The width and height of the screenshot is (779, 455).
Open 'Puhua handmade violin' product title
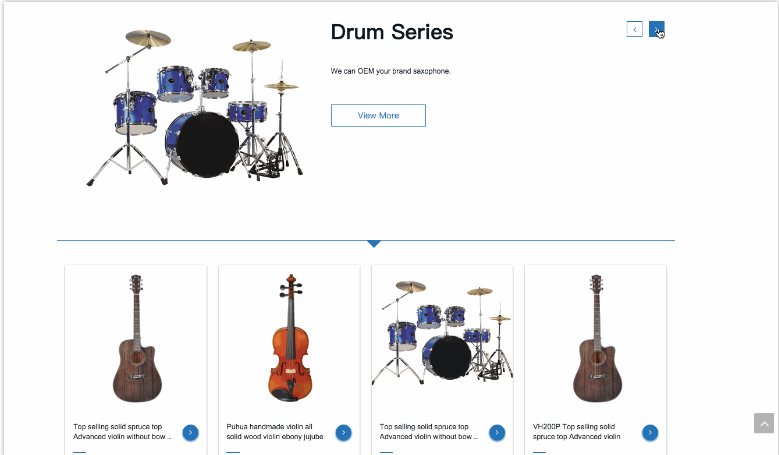coord(275,432)
